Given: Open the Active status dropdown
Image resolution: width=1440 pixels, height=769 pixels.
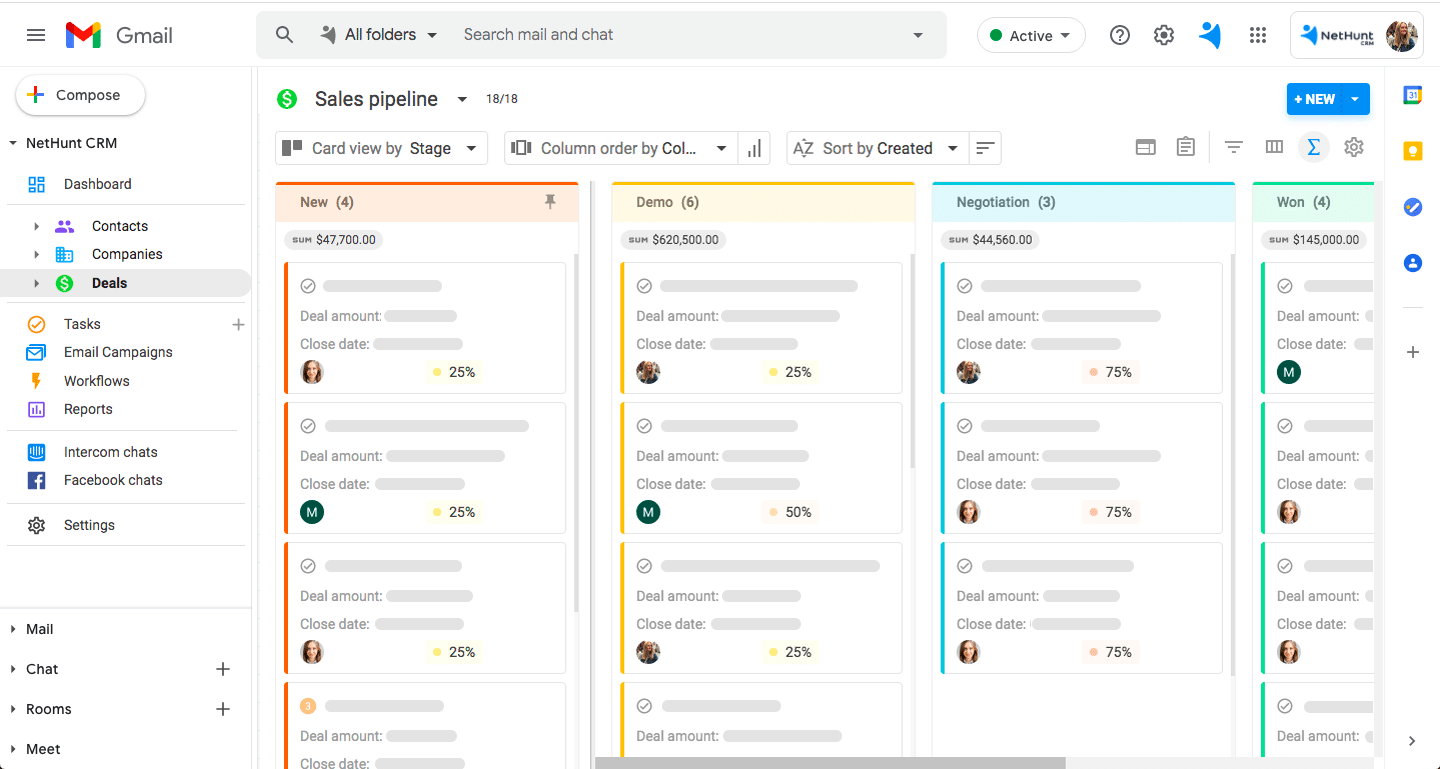Looking at the screenshot, I should click(1030, 36).
